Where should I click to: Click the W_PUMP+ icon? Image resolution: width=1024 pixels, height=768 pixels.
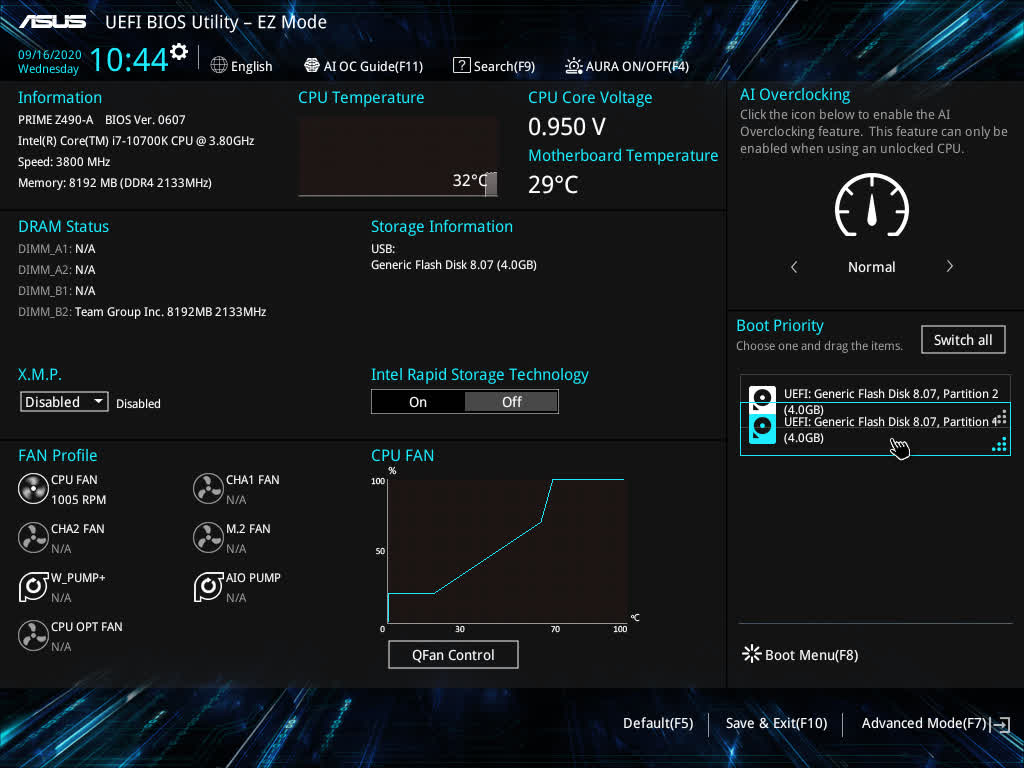pyautogui.click(x=33, y=586)
